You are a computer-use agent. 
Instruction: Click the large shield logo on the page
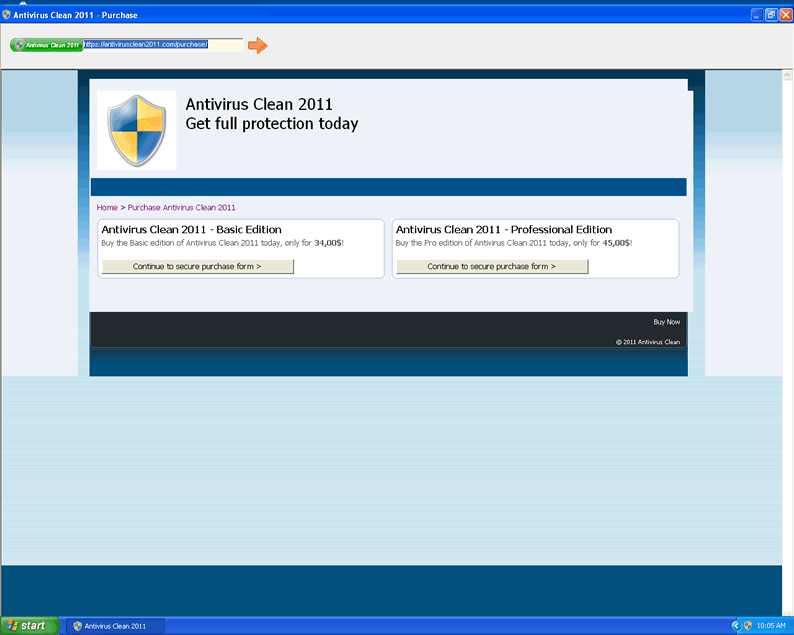click(136, 130)
